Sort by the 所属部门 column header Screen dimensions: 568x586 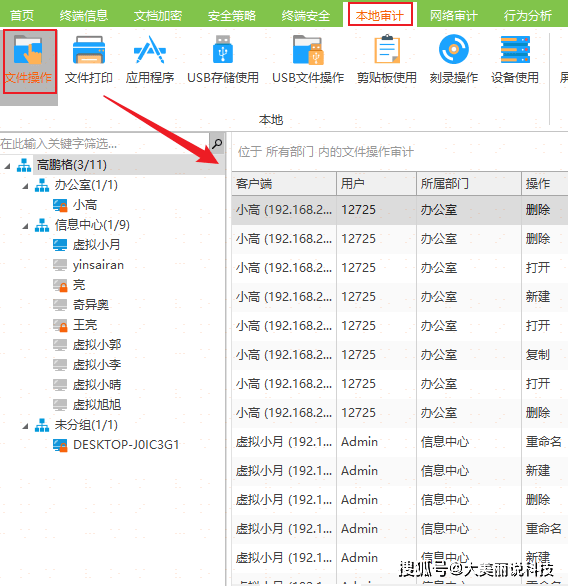(469, 183)
